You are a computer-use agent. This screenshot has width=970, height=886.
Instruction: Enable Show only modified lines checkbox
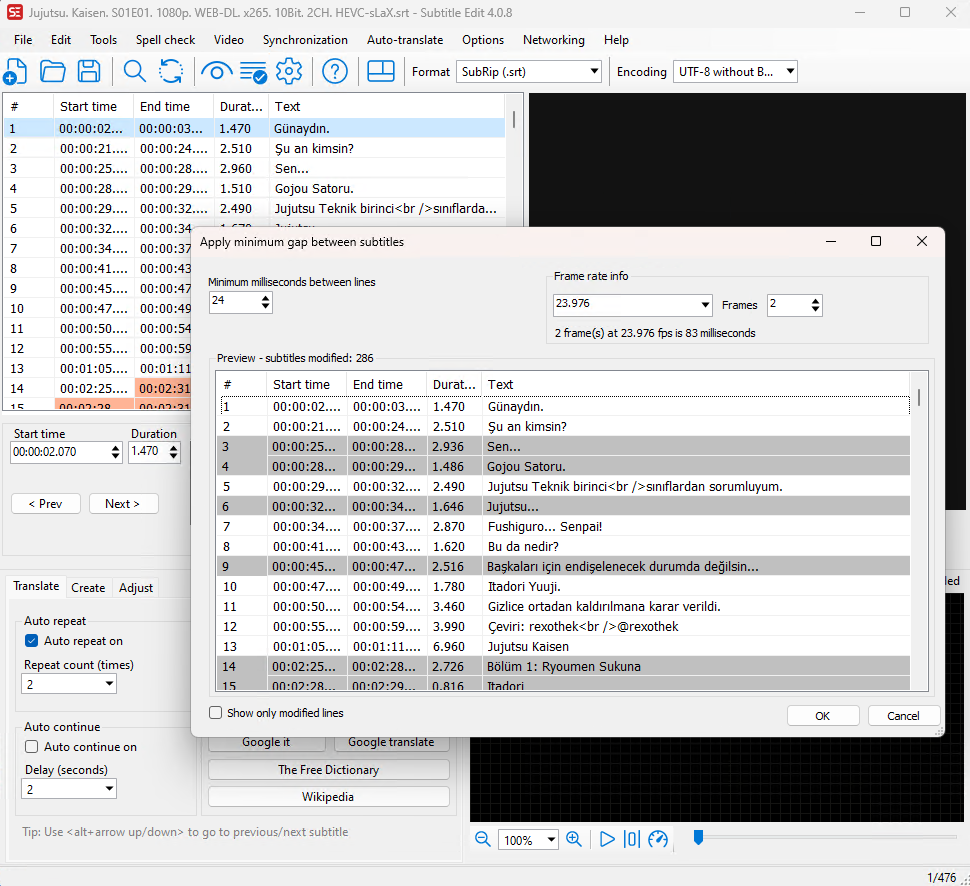point(215,713)
